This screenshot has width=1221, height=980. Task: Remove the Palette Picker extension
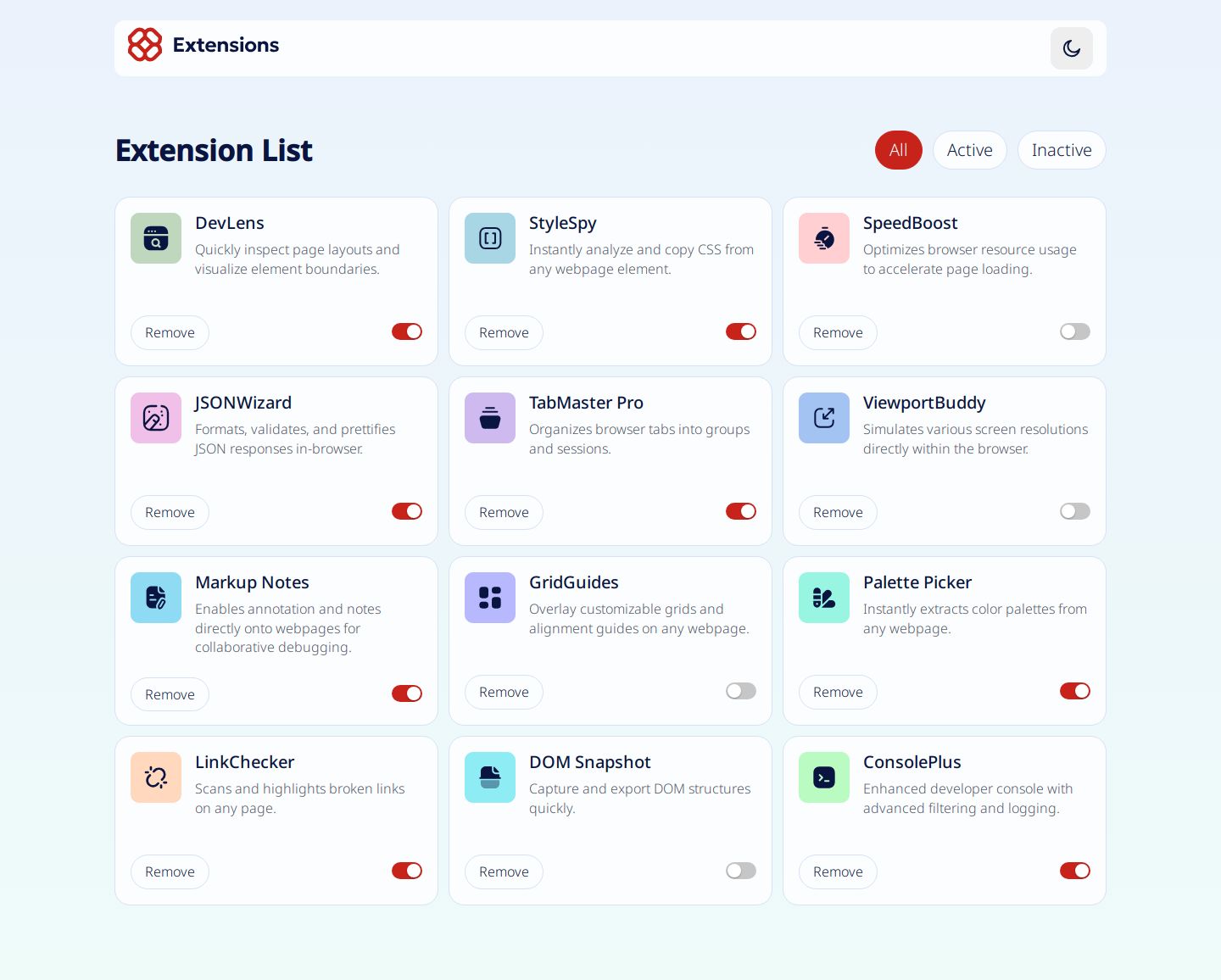[x=837, y=692]
